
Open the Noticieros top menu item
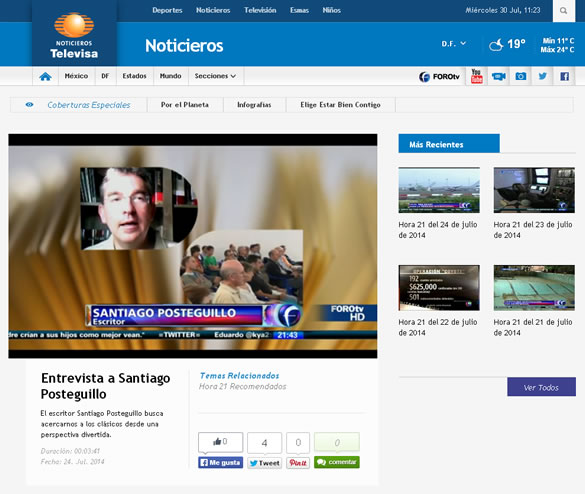click(x=213, y=10)
